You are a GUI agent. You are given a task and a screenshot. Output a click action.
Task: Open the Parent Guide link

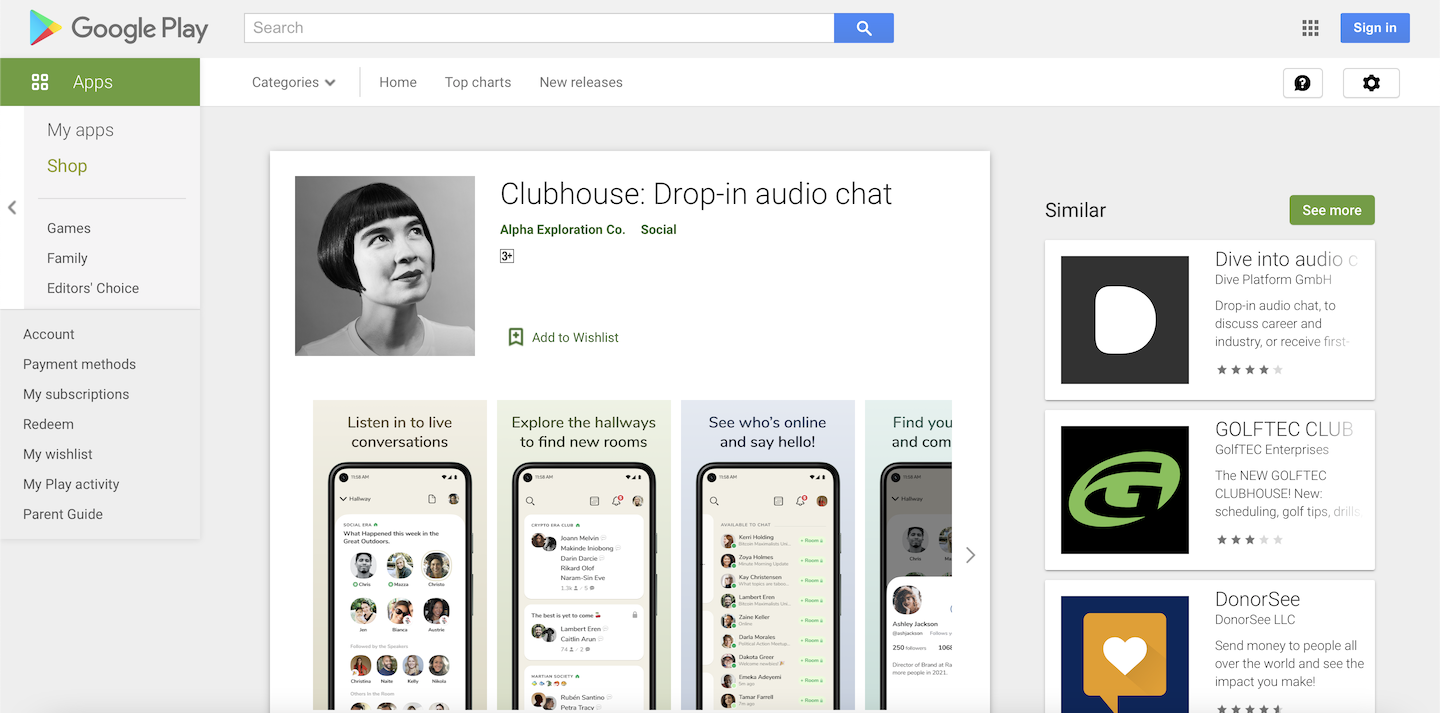[x=63, y=514]
